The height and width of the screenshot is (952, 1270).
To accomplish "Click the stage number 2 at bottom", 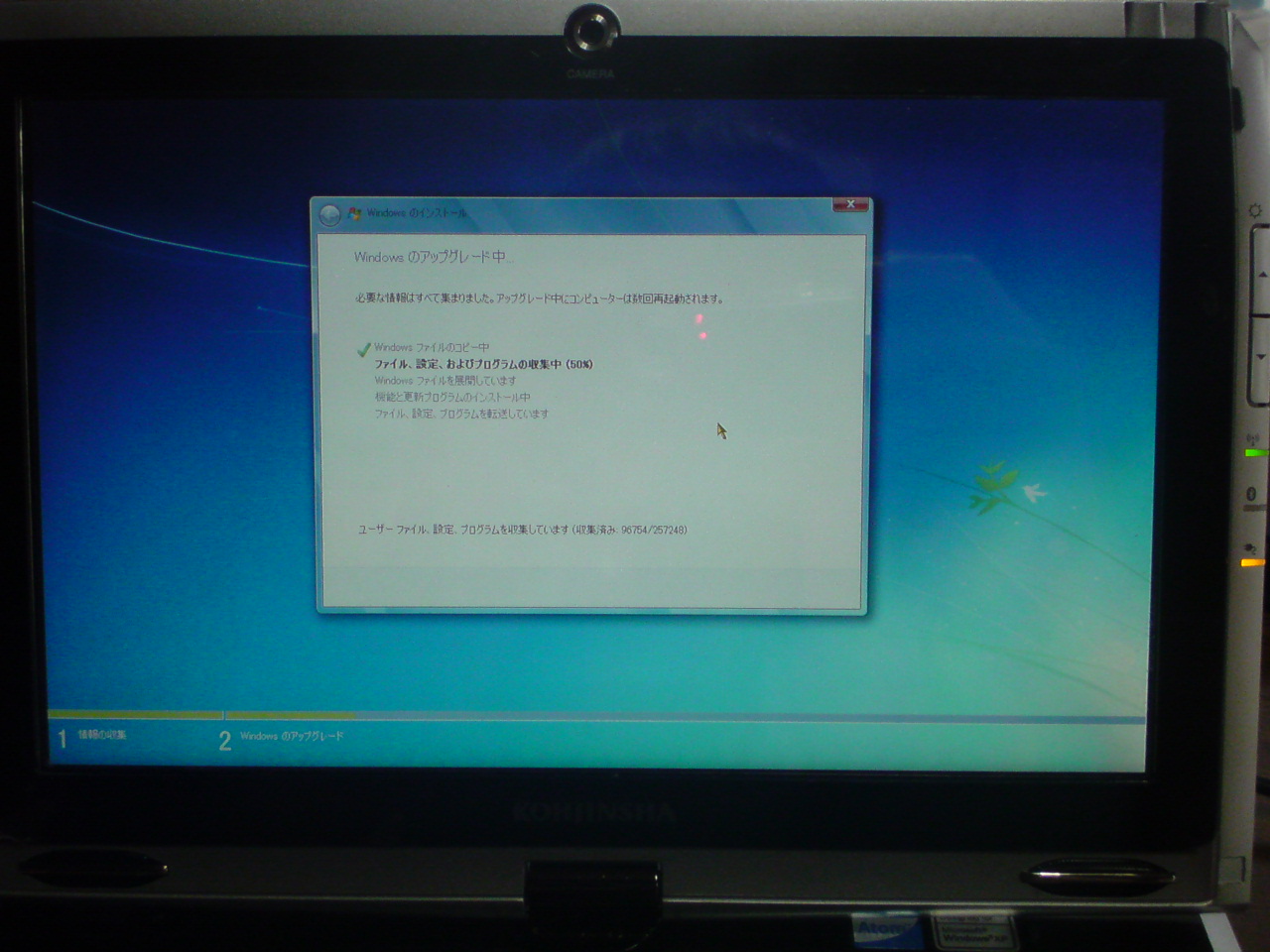I will point(225,741).
